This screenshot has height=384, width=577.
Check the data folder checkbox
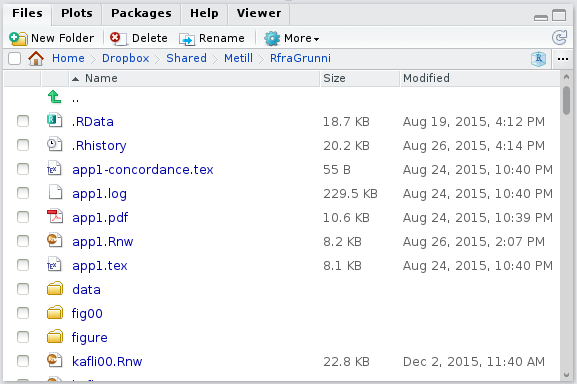23,289
